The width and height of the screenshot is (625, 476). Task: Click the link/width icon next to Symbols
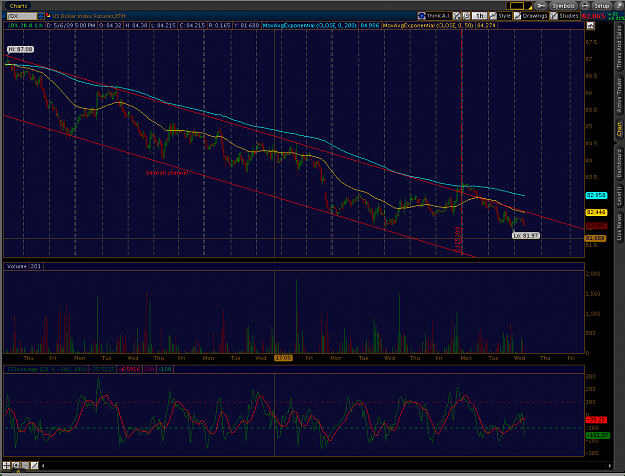point(585,6)
